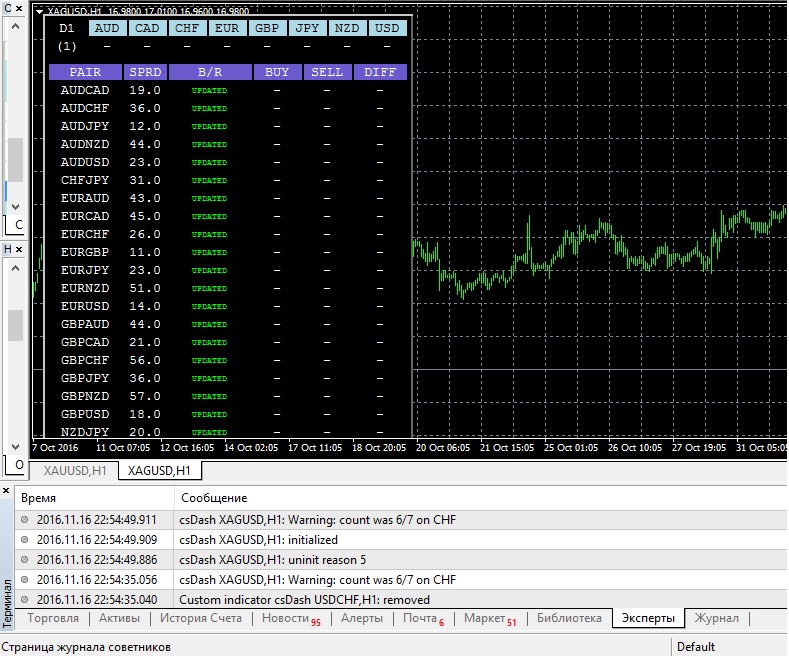
Task: Click the B/R column header
Action: [210, 72]
